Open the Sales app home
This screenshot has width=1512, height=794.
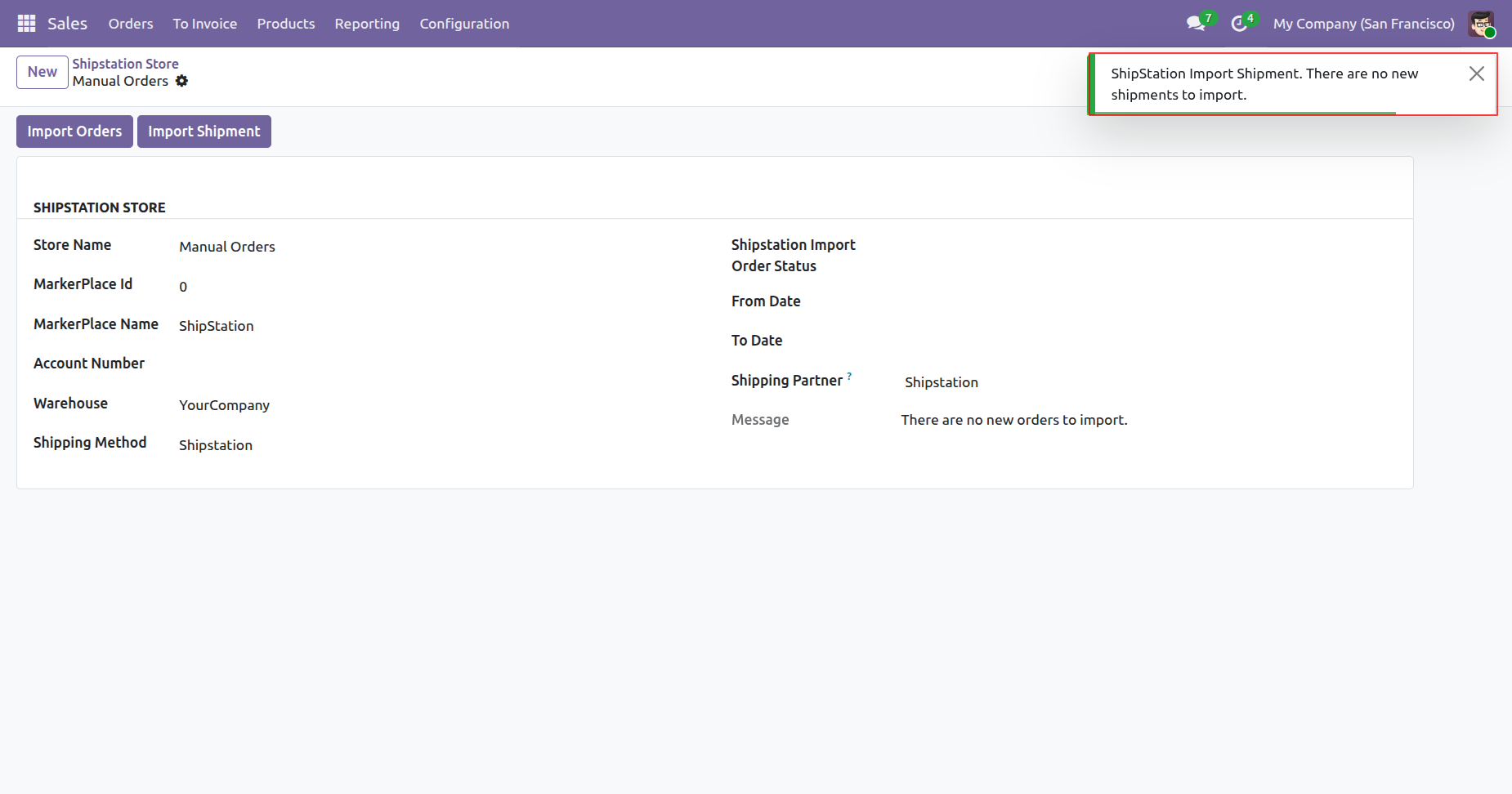click(x=67, y=24)
